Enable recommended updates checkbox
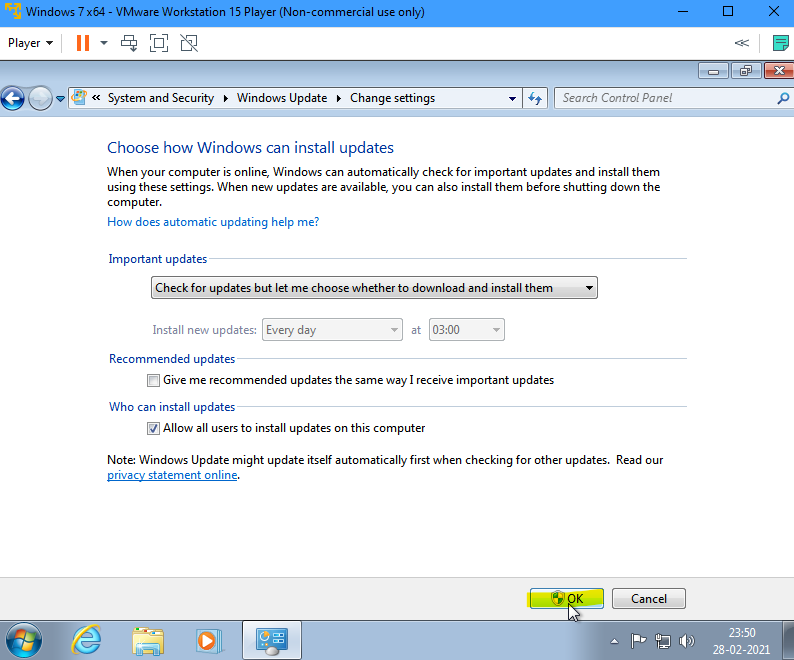This screenshot has width=794, height=660. [153, 380]
